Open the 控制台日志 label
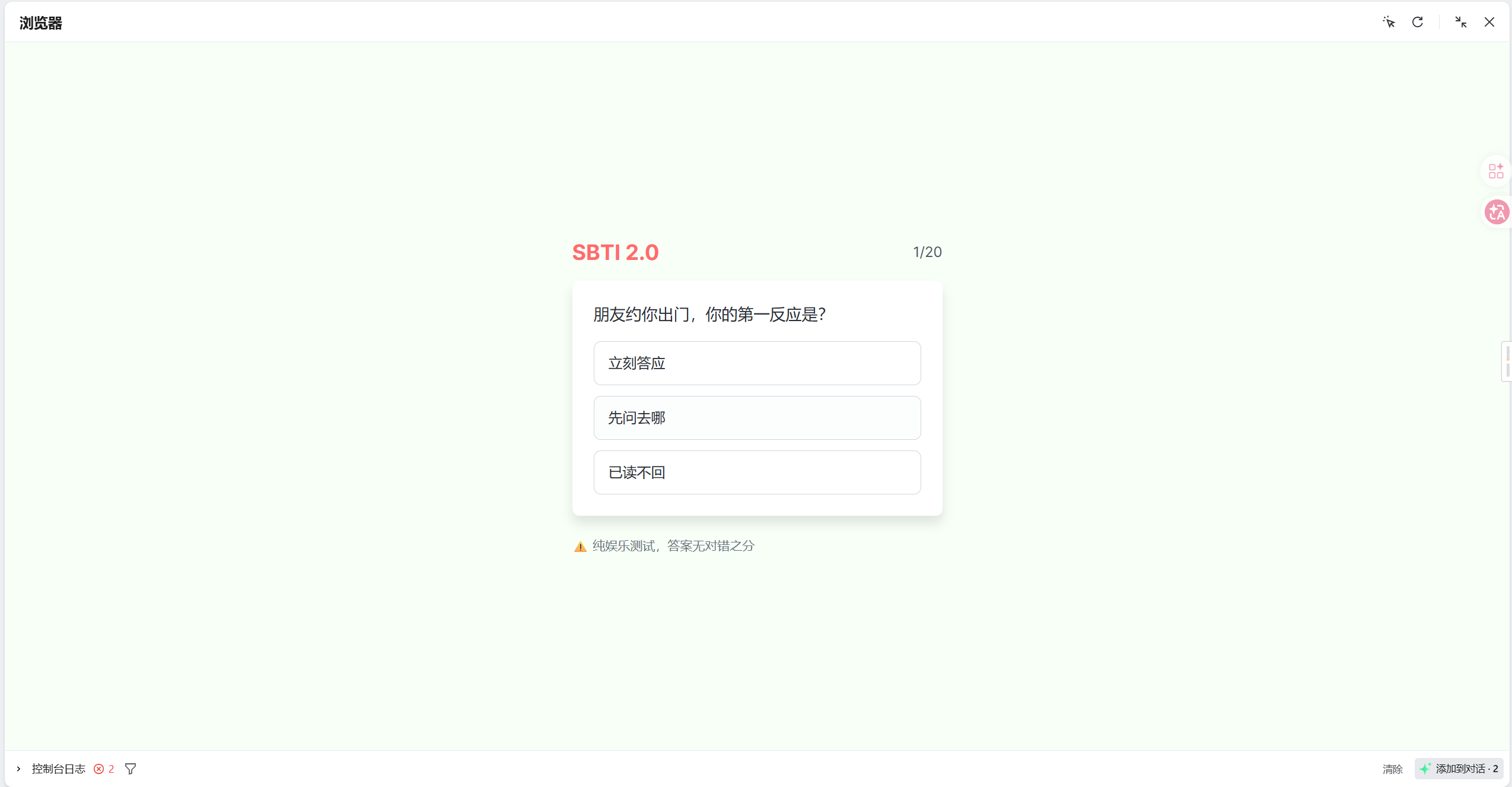The height and width of the screenshot is (787, 1512). click(x=58, y=769)
